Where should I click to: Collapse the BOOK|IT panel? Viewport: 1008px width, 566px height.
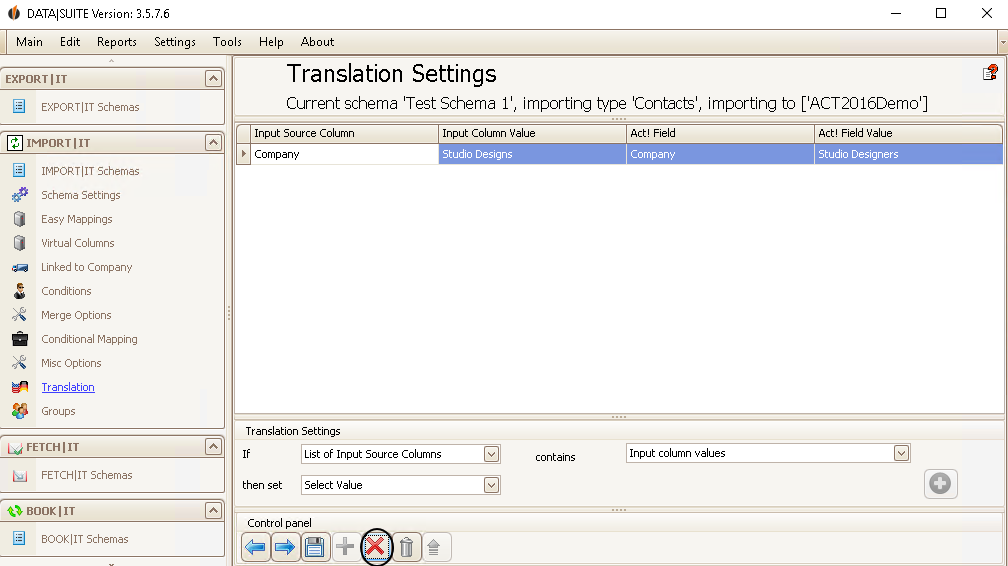(x=213, y=511)
